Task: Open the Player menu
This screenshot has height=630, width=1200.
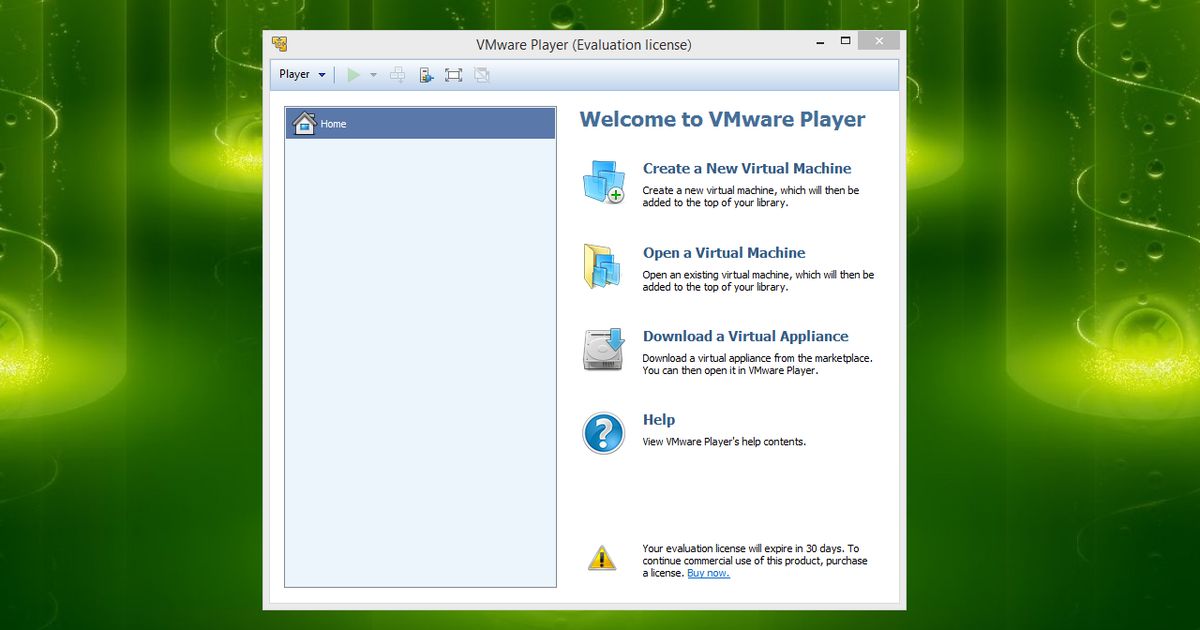Action: 301,75
